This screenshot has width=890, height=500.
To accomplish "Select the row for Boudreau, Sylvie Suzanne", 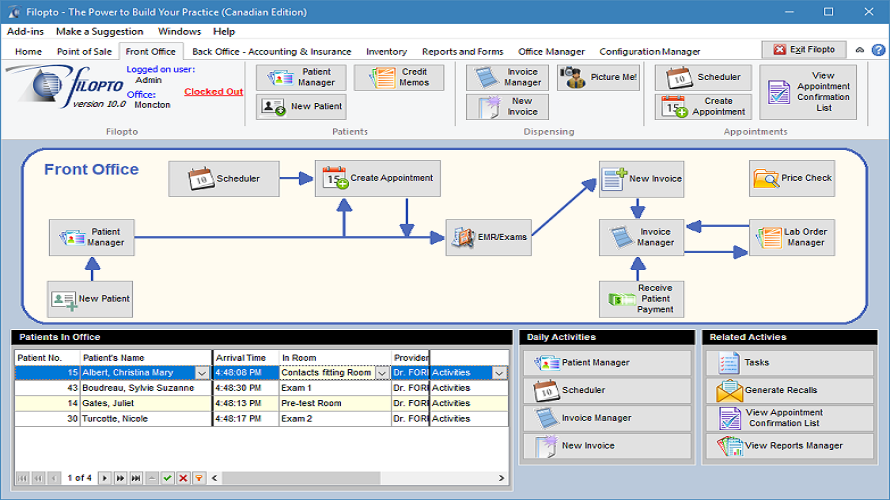I will pos(262,388).
